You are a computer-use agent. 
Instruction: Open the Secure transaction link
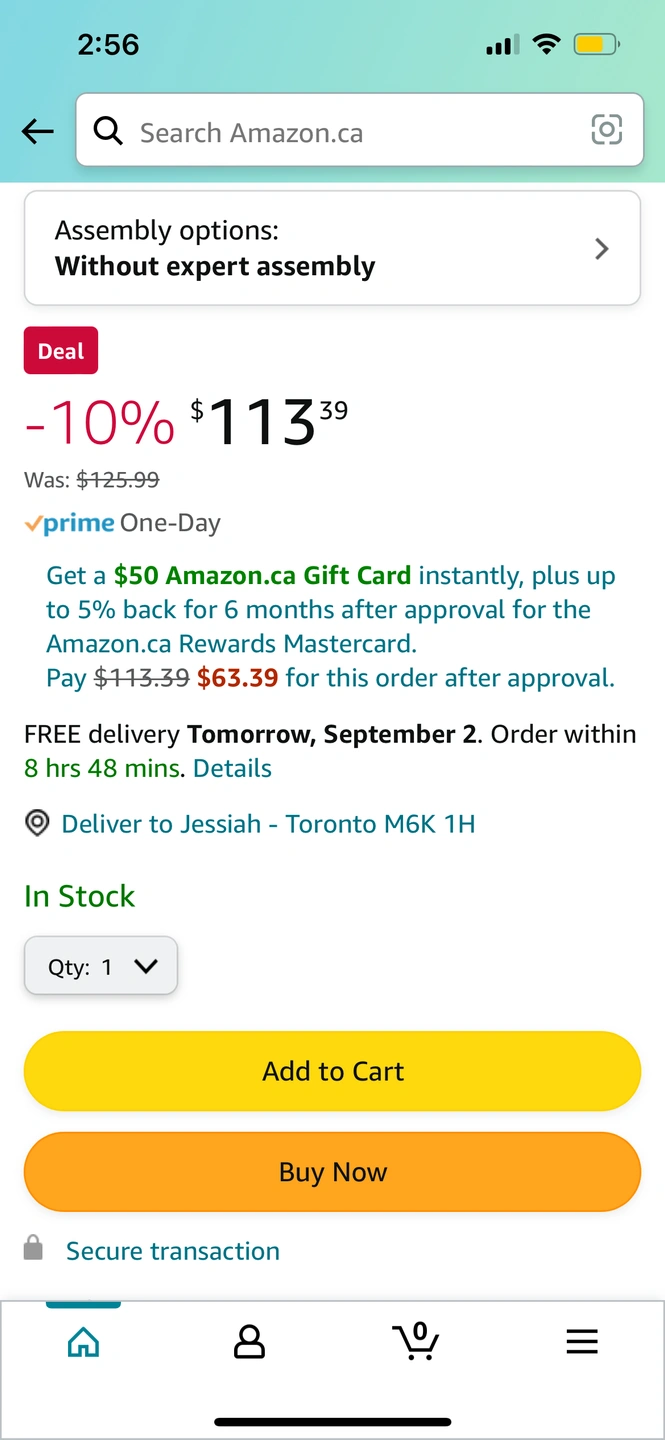[x=173, y=1251]
